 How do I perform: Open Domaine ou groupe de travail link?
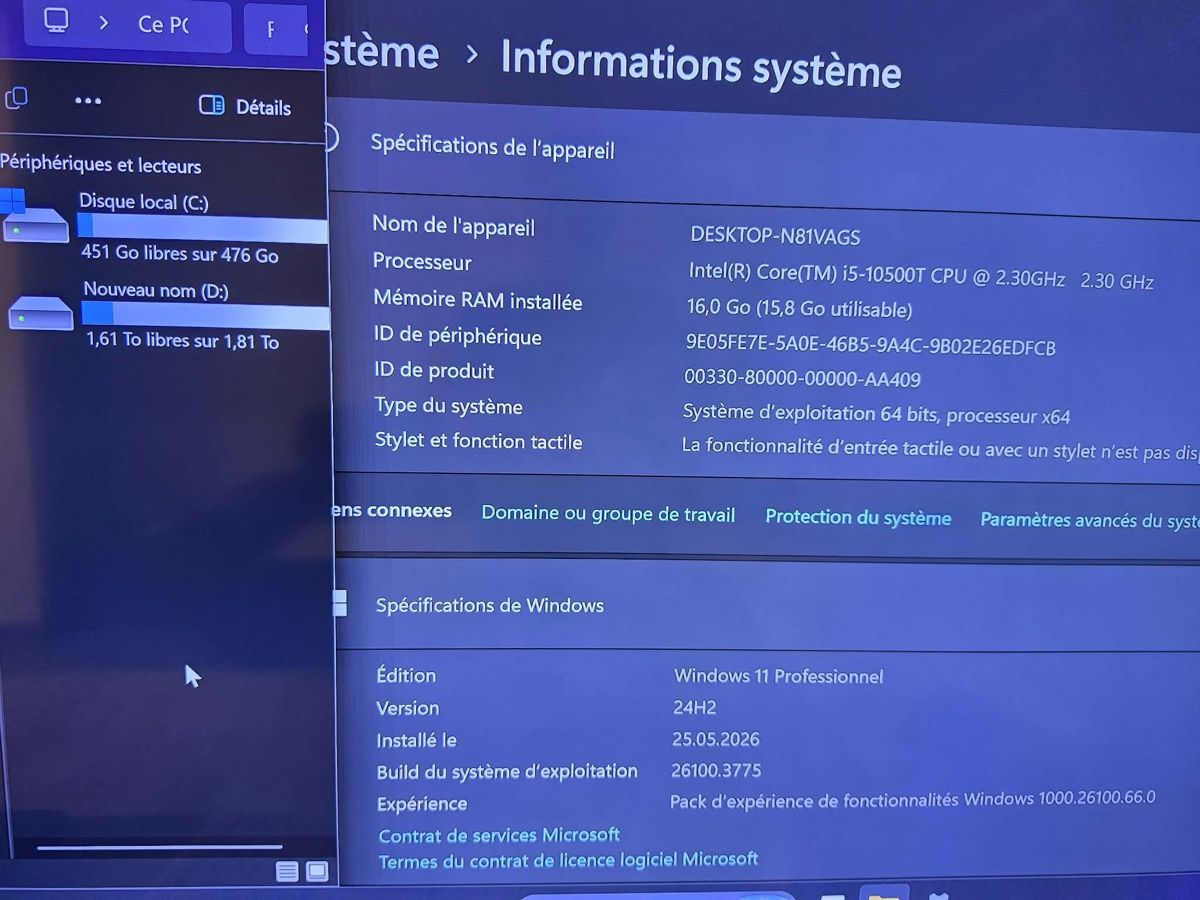pos(608,514)
